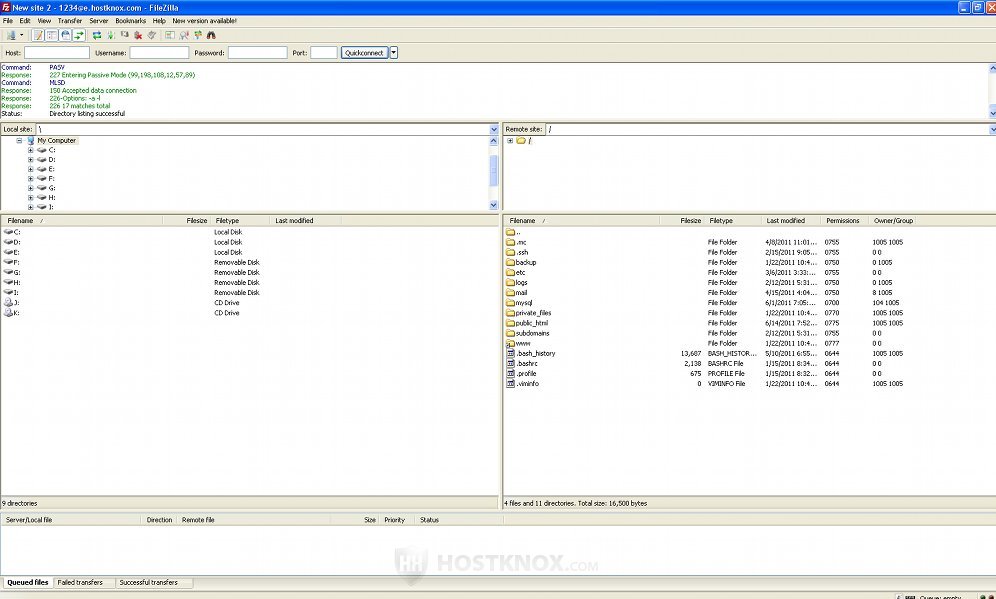Viewport: 996px width, 599px height.
Task: Toggle the message log display
Action: (38, 36)
